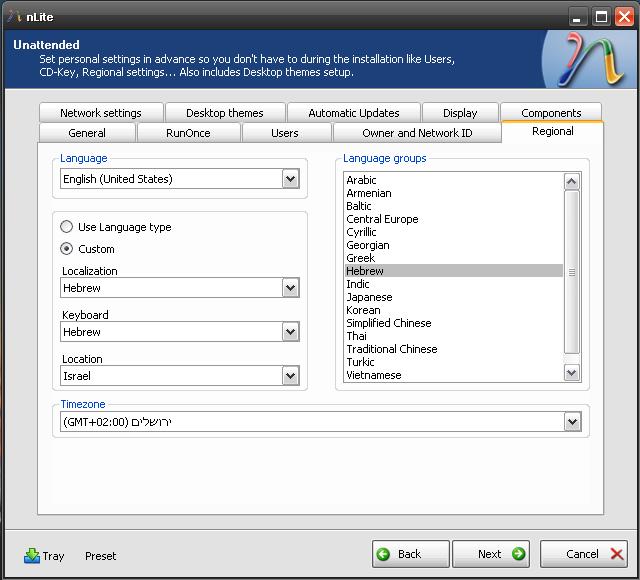Click the highlighted Hebrew language group

click(x=454, y=271)
